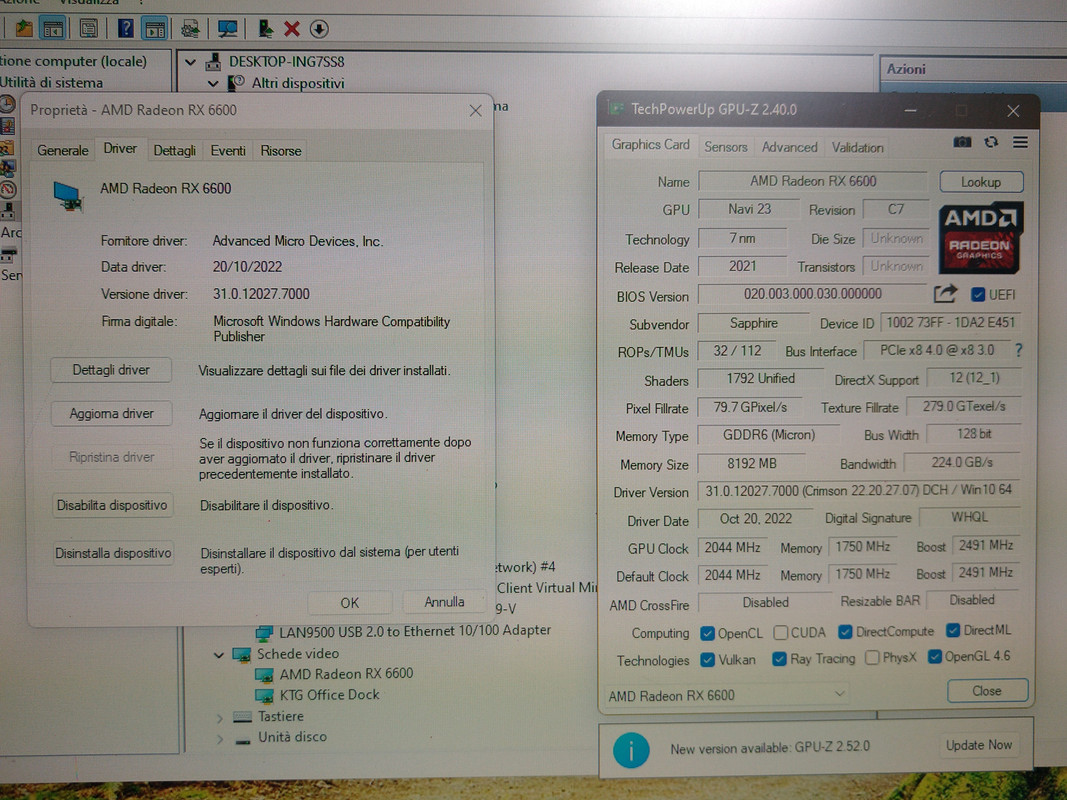Collapse the DESKTOP-ING7SS8 tree node
This screenshot has width=1067, height=800.
click(x=191, y=63)
